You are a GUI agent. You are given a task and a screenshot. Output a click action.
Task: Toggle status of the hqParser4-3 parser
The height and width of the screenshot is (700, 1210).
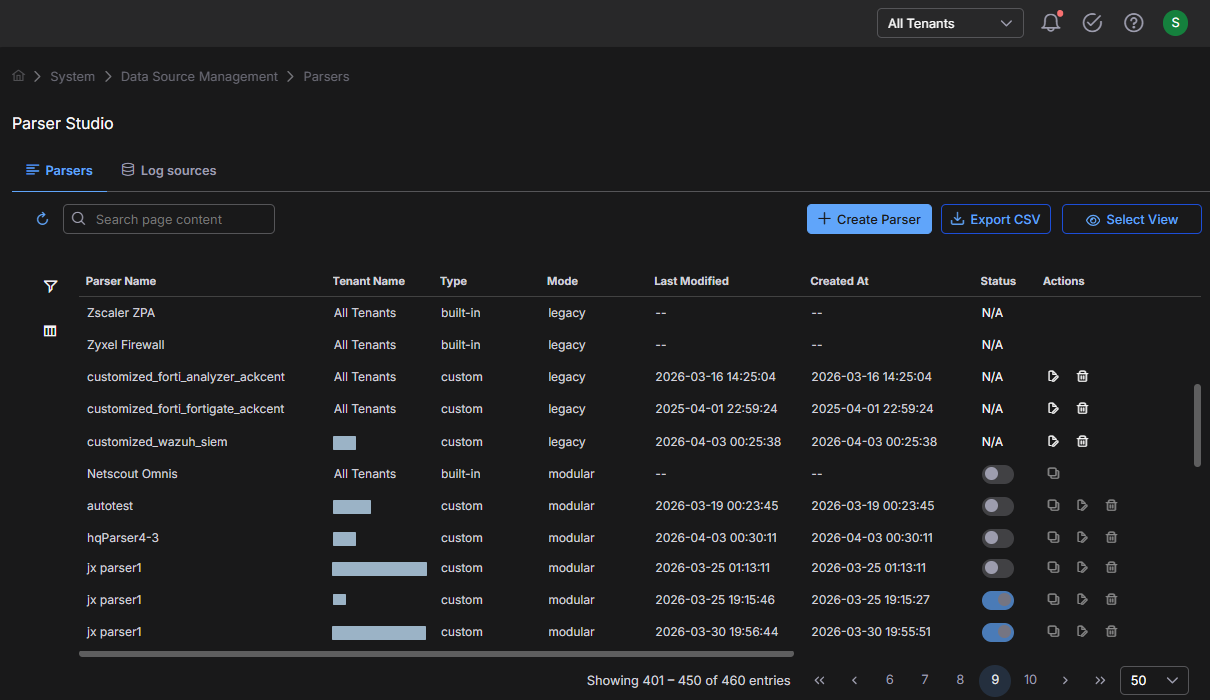(x=997, y=538)
